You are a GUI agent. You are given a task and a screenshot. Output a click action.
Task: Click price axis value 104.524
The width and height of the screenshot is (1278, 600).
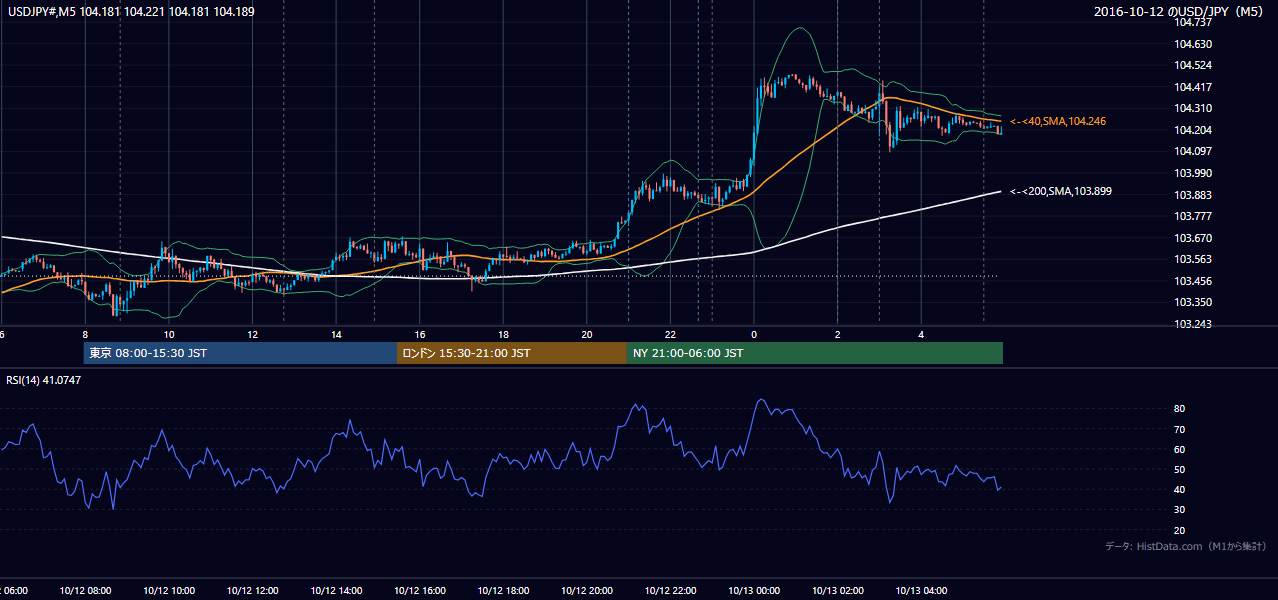point(1193,66)
